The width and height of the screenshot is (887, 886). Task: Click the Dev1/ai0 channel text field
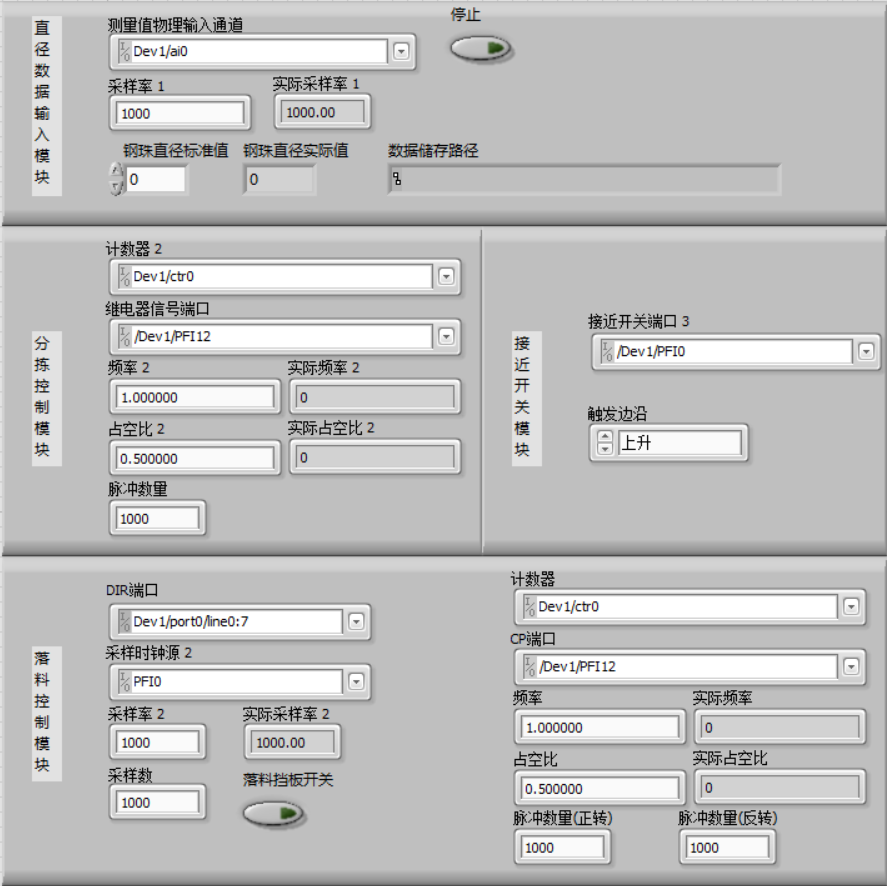[x=259, y=51]
